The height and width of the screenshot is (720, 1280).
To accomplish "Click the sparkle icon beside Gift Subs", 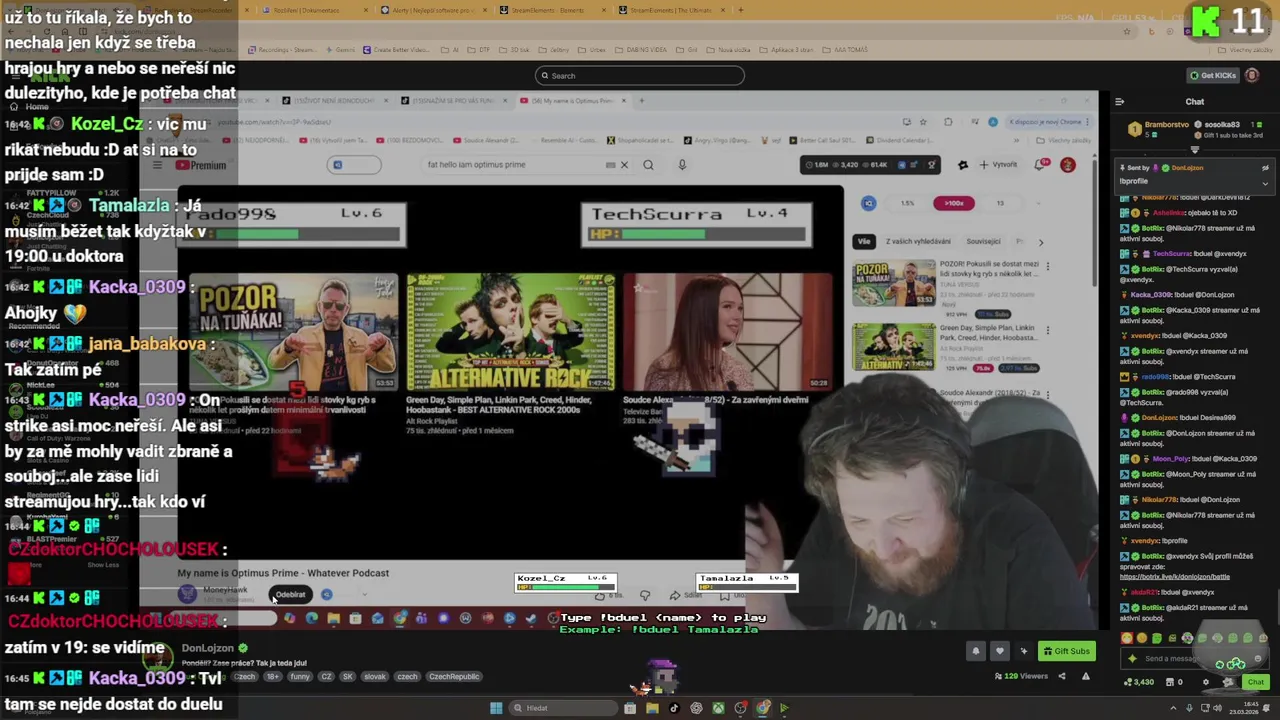I will [x=1023, y=651].
